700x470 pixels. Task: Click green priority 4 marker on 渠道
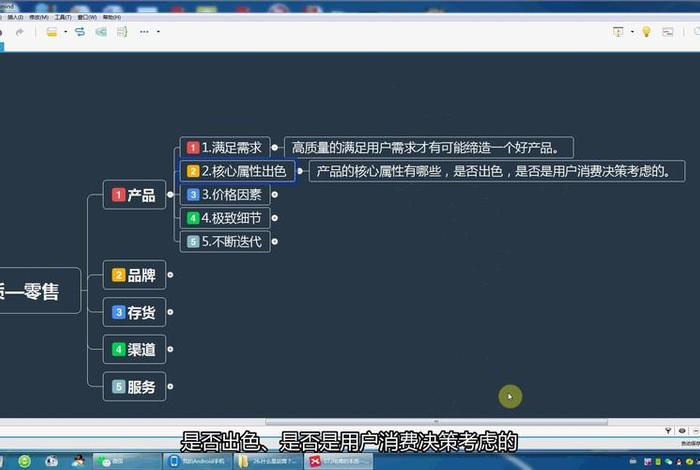click(118, 349)
